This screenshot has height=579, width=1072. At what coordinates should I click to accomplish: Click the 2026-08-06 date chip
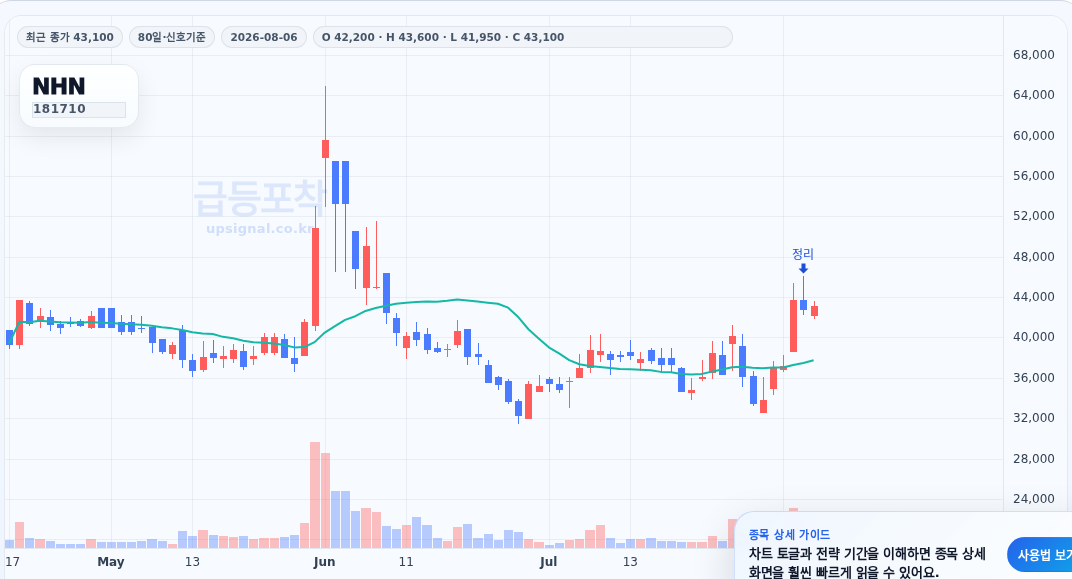264,37
